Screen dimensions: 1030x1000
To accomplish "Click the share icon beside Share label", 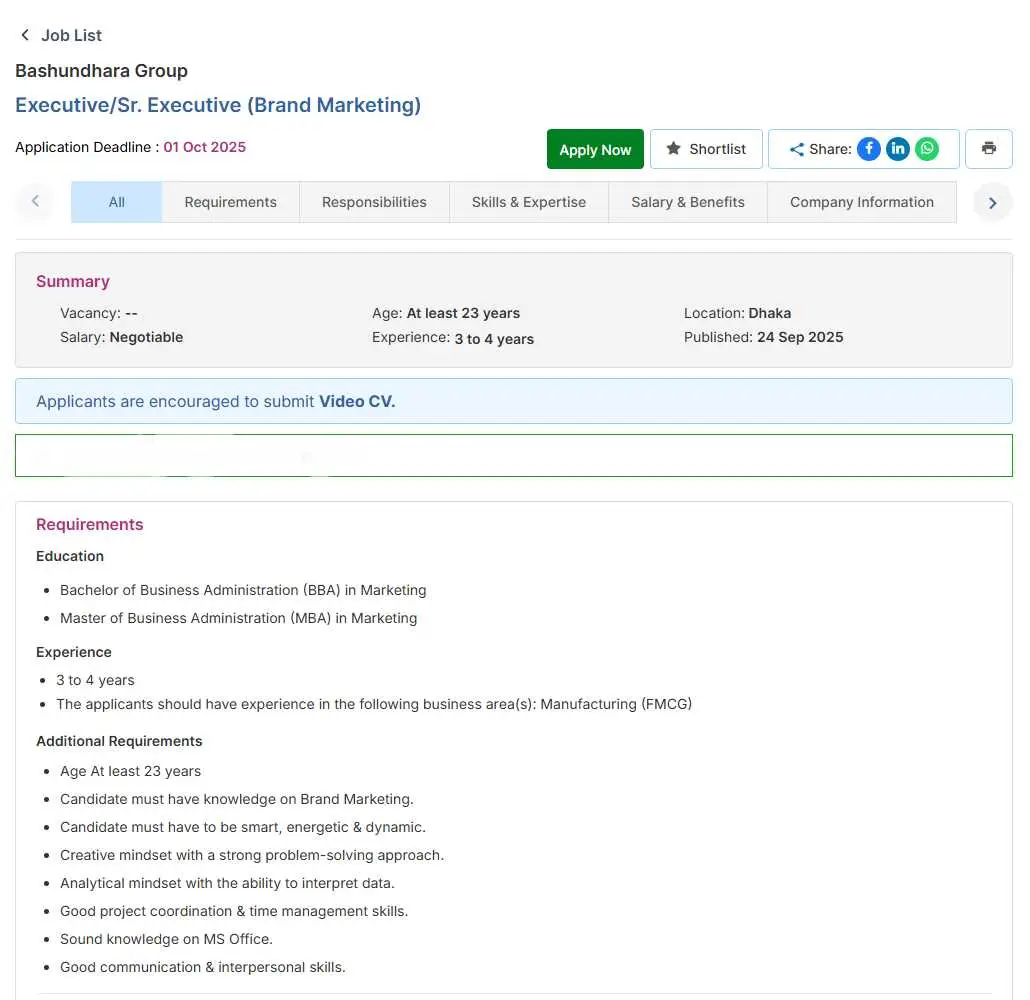I will [796, 150].
